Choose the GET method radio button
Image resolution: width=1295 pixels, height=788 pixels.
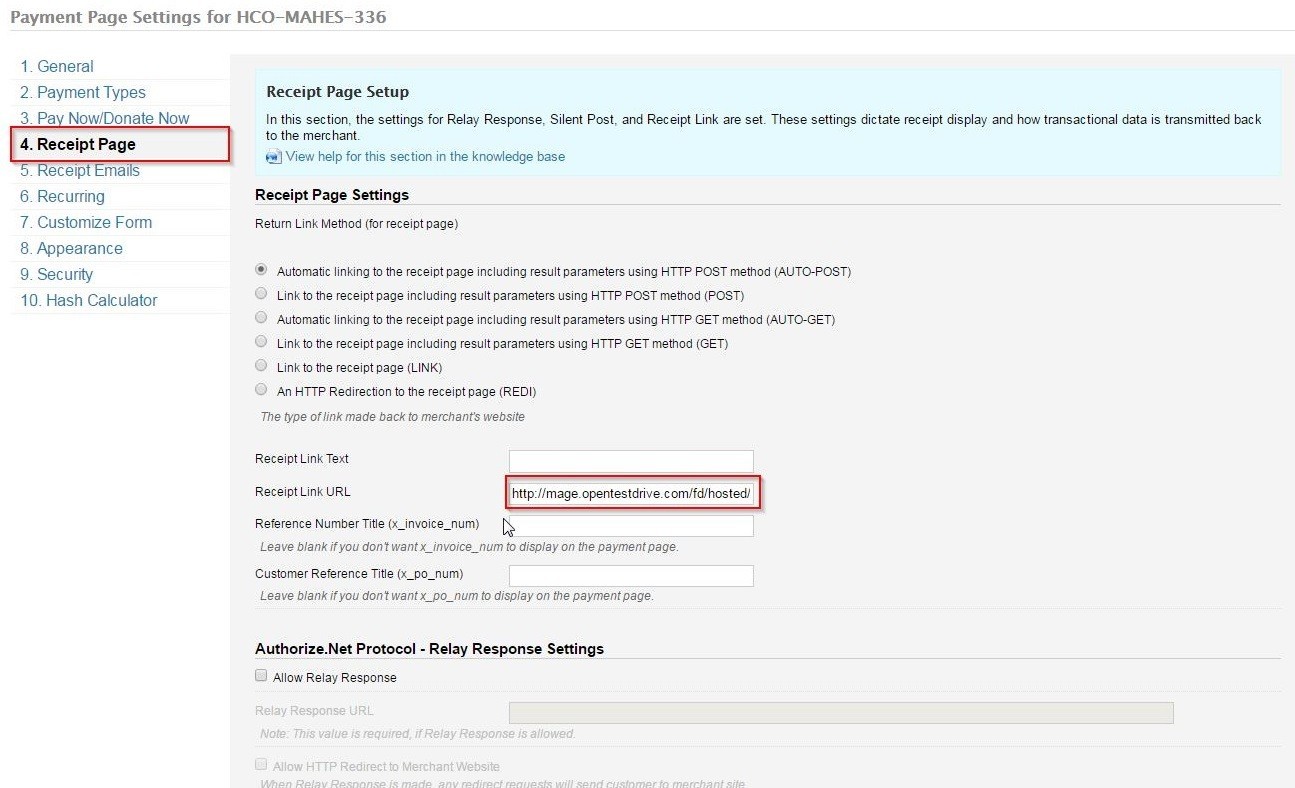coord(261,341)
